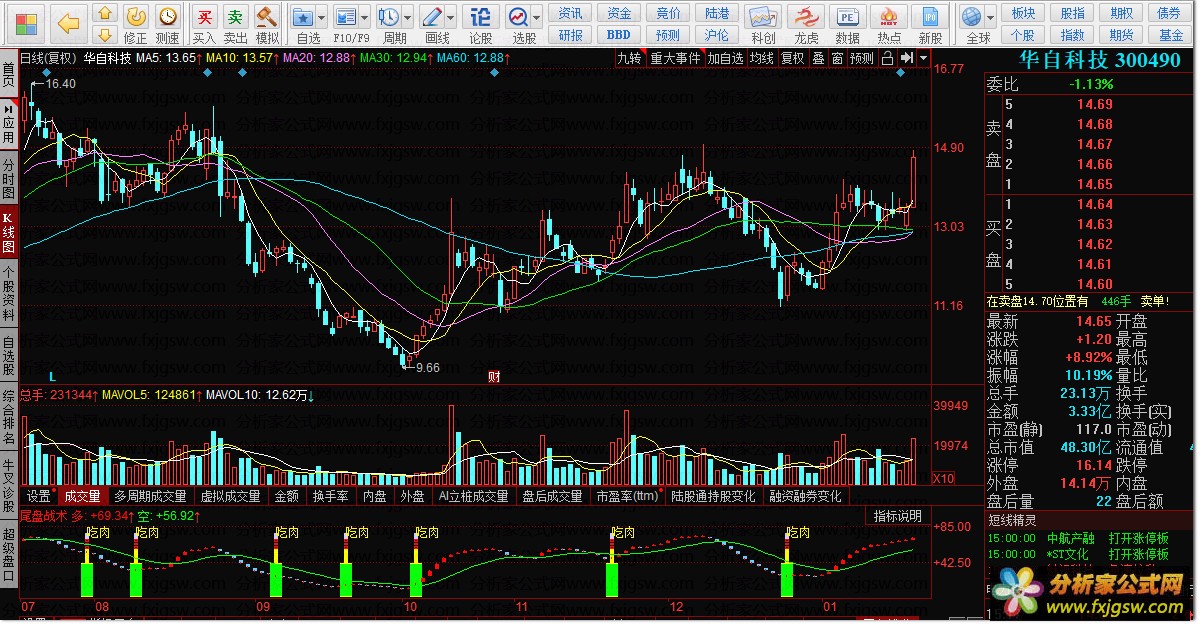The height and width of the screenshot is (624, 1200).
Task: Click the 短线精灵 panel header
Action: point(1091,519)
